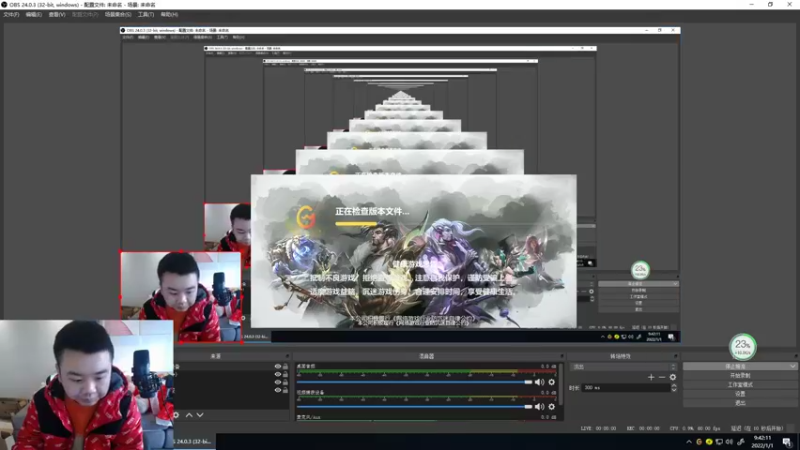
Task: Pop out the sources dock panel icon
Action: click(x=287, y=356)
